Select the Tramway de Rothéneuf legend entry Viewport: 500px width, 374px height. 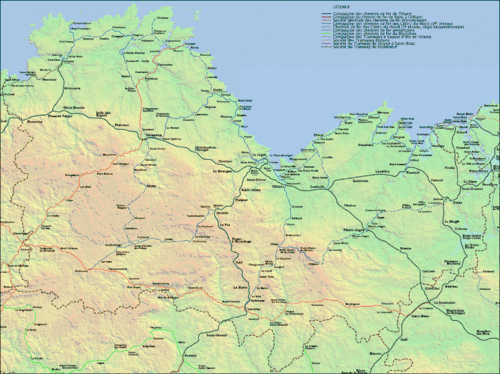365,47
